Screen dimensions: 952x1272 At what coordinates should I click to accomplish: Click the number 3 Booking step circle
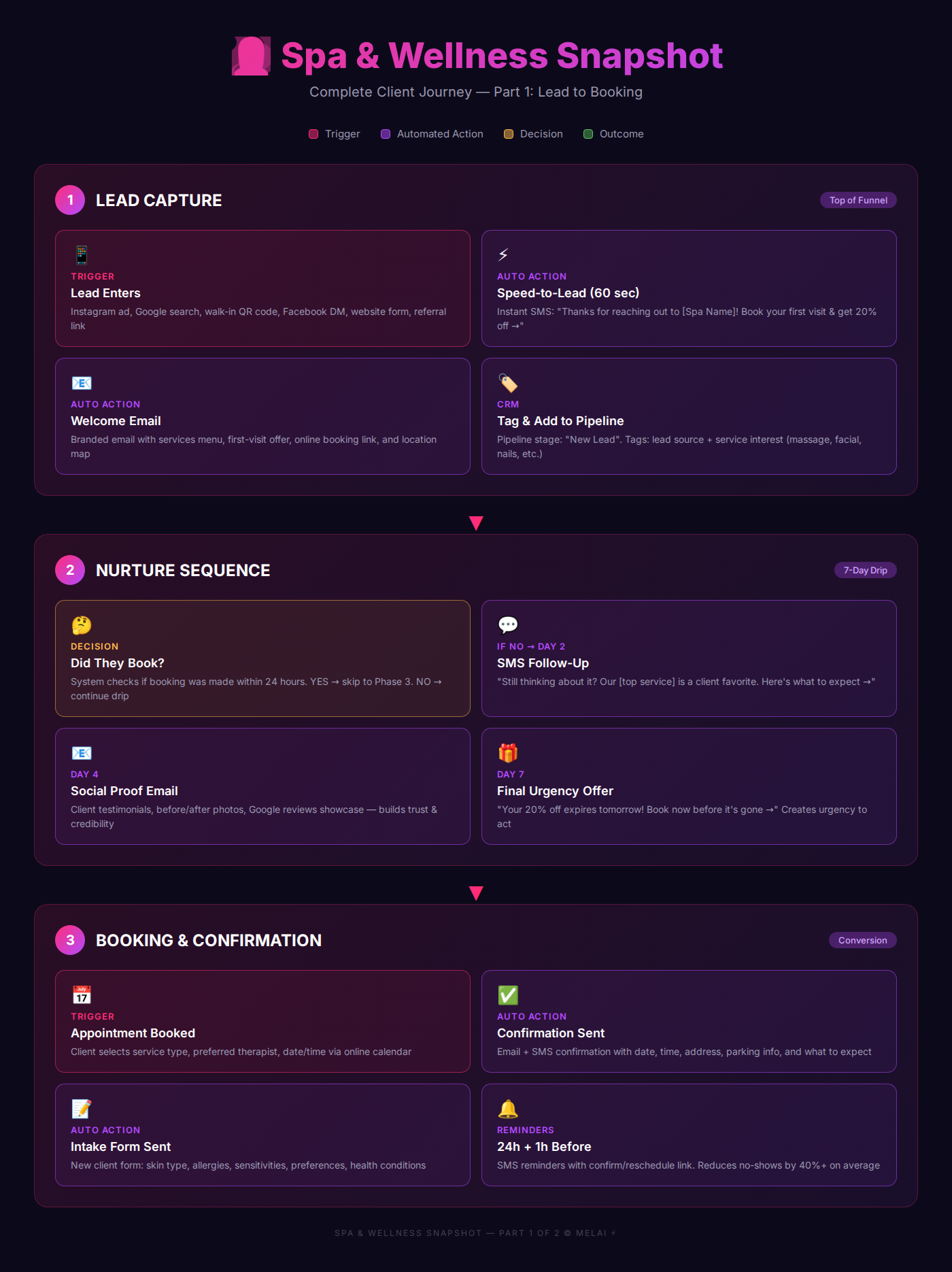tap(70, 940)
